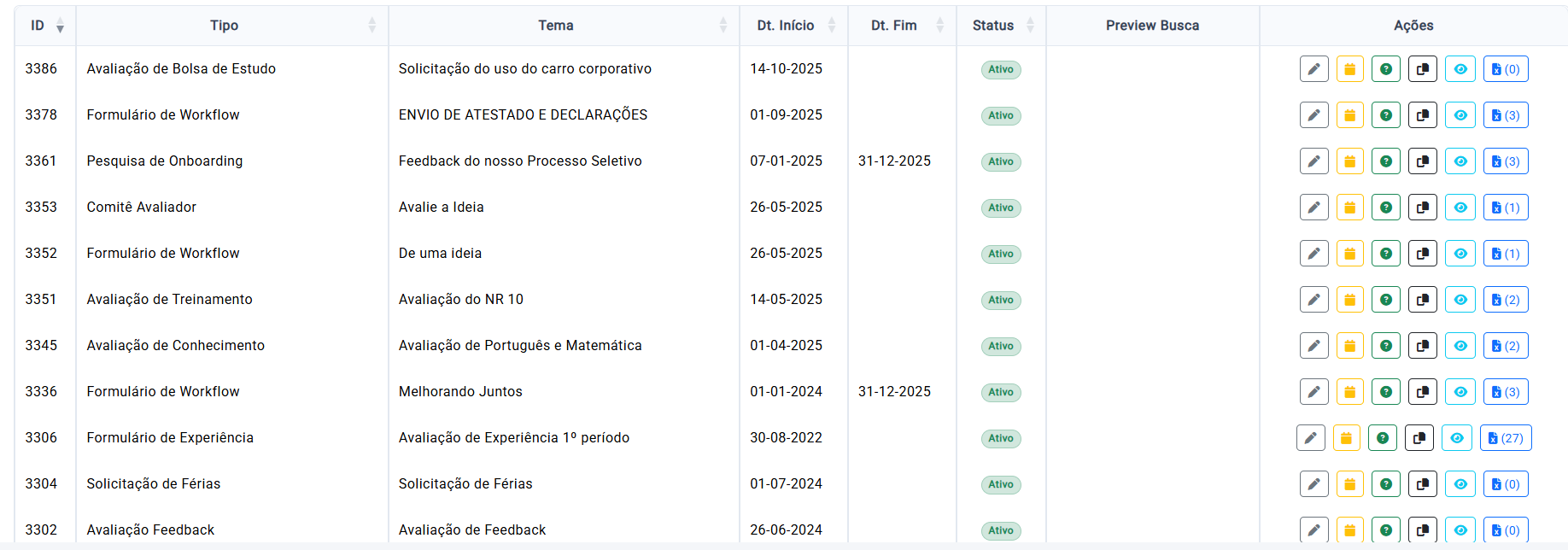The image size is (1568, 550).
Task: Copy form 3345 Avaliação de Conhecimento
Action: (x=1422, y=346)
